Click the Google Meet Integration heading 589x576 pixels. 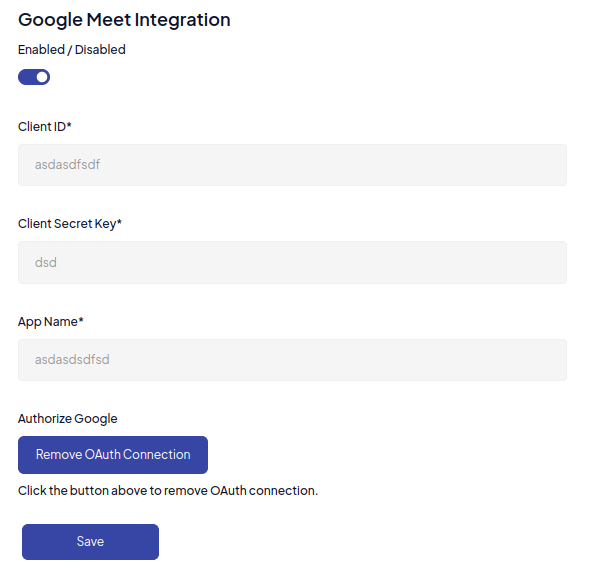124,20
